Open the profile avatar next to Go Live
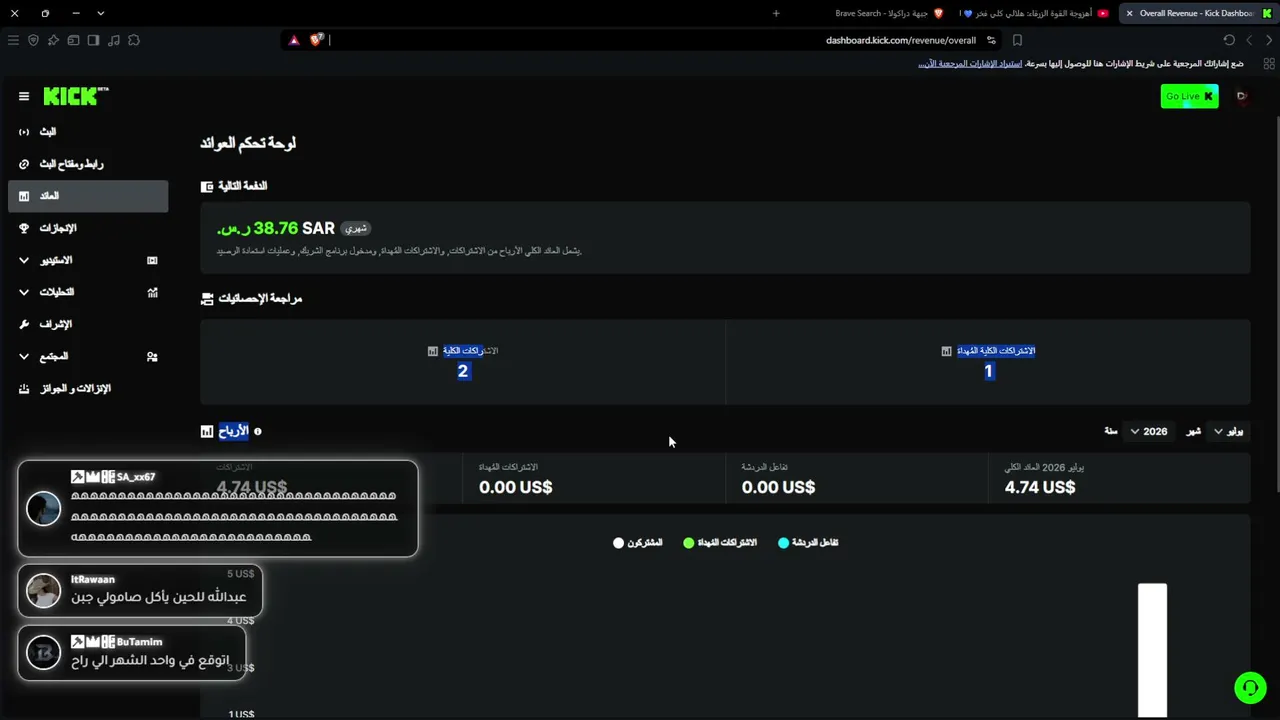The height and width of the screenshot is (720, 1280). [1242, 96]
